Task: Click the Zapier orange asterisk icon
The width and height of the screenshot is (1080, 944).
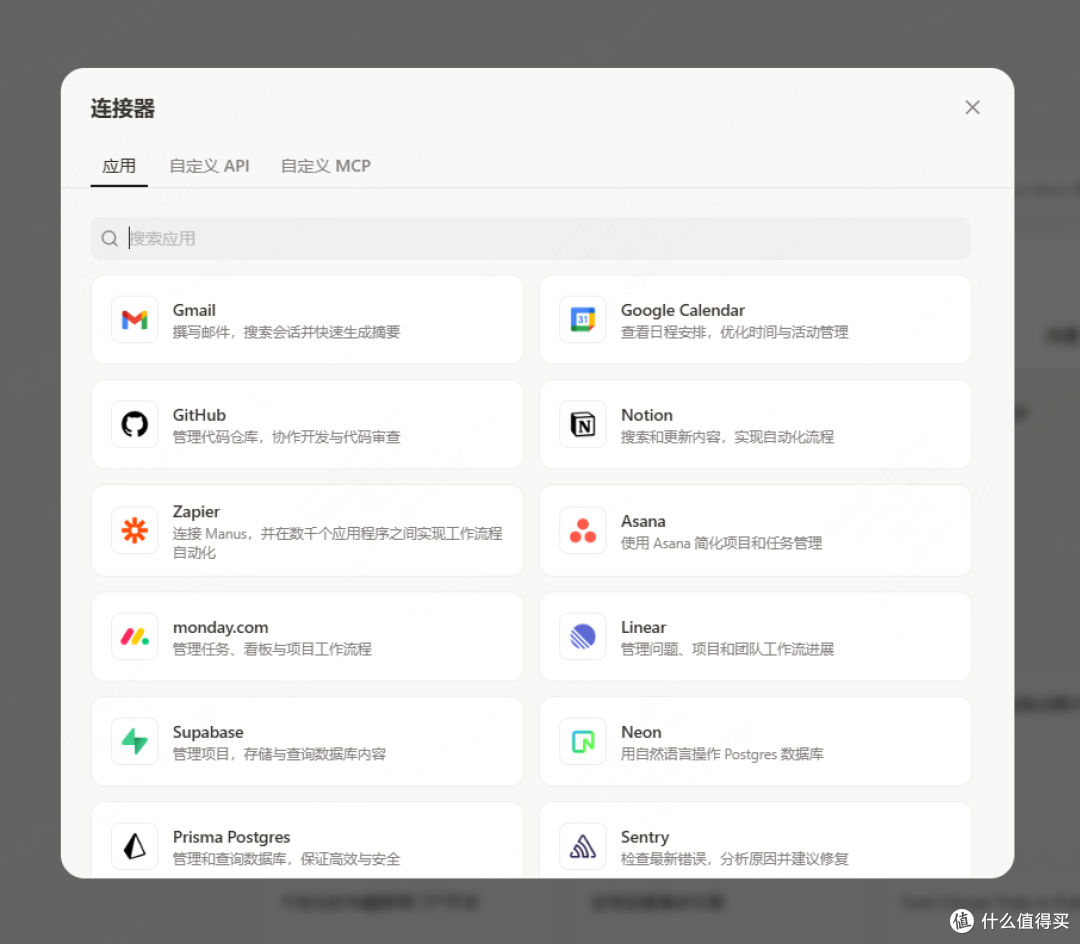Action: pos(134,530)
